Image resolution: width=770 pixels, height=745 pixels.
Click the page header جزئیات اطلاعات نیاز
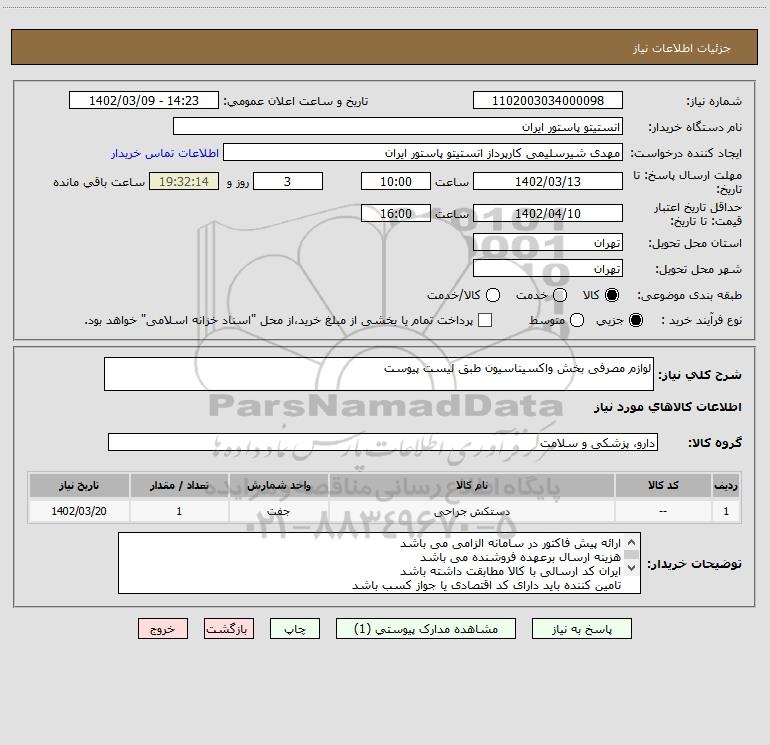click(682, 48)
